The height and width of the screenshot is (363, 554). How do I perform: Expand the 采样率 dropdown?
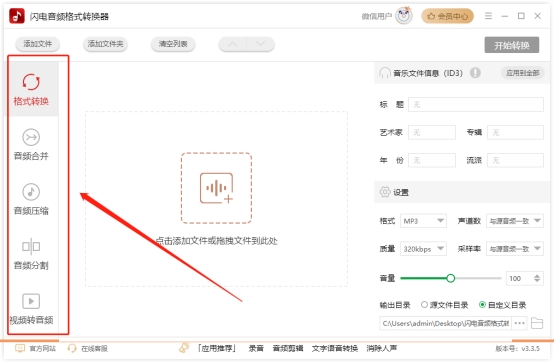(515, 249)
